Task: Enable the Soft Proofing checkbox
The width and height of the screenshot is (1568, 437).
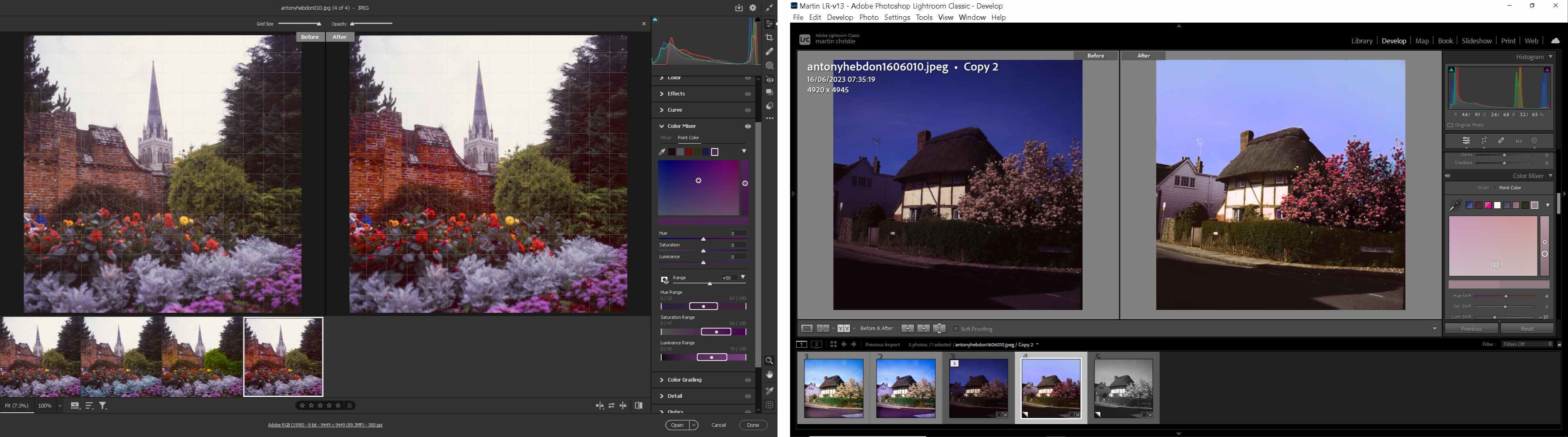Action: point(956,329)
